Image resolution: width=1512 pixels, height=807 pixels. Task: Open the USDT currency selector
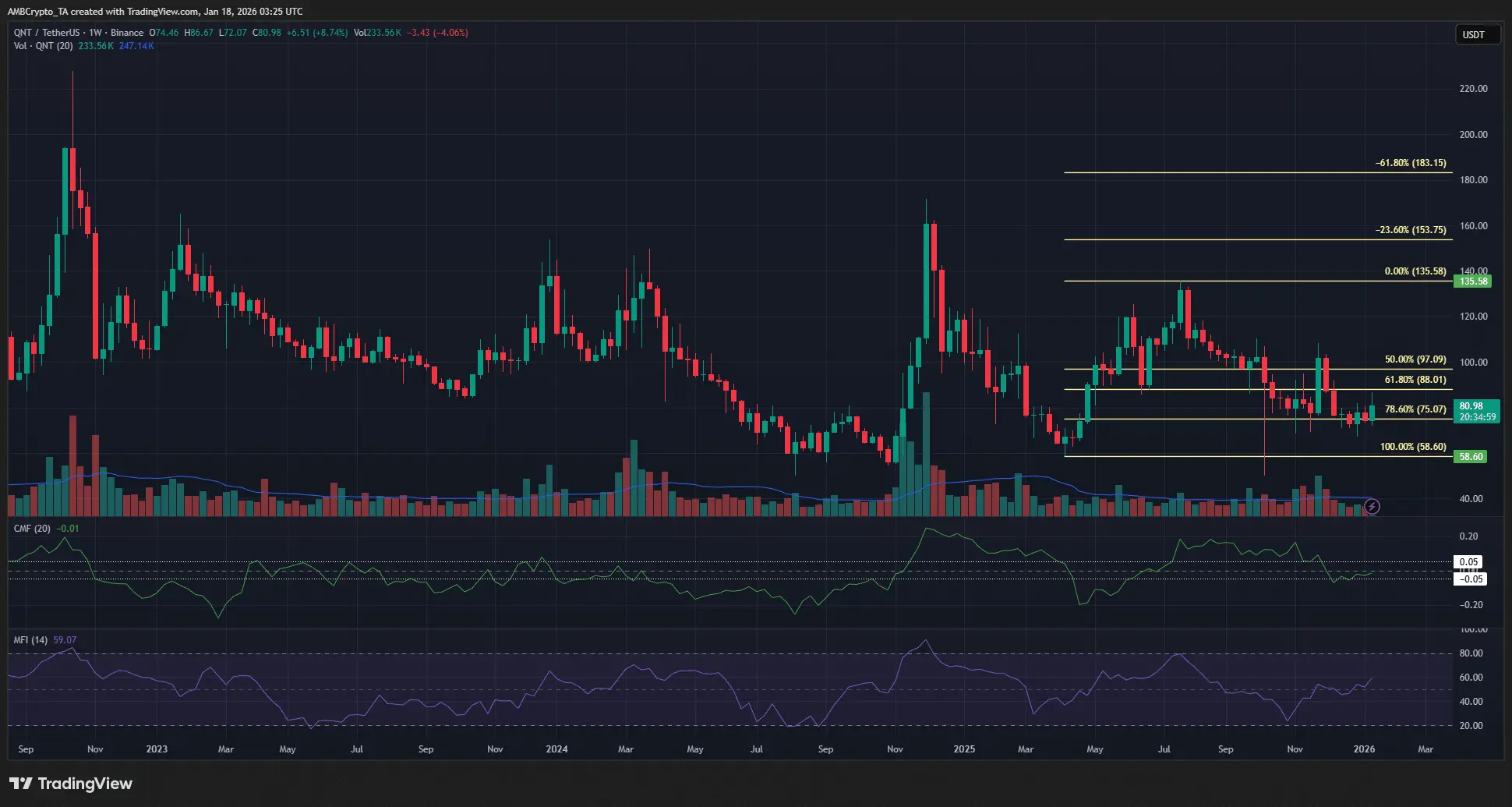pos(1478,34)
